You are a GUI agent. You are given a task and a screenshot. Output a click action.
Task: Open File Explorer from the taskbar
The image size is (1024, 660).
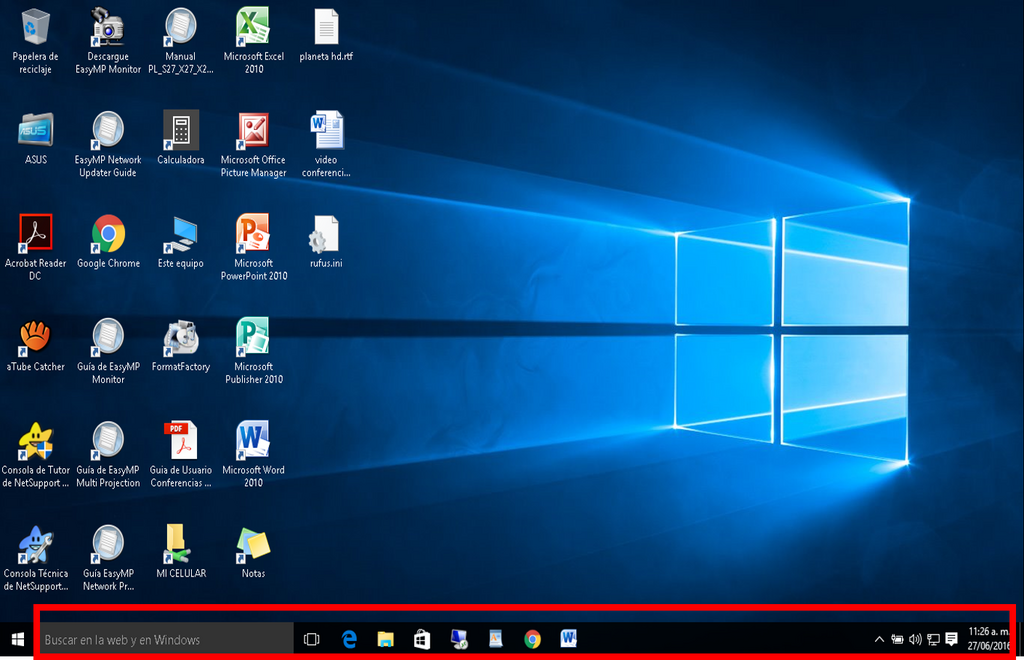point(385,639)
